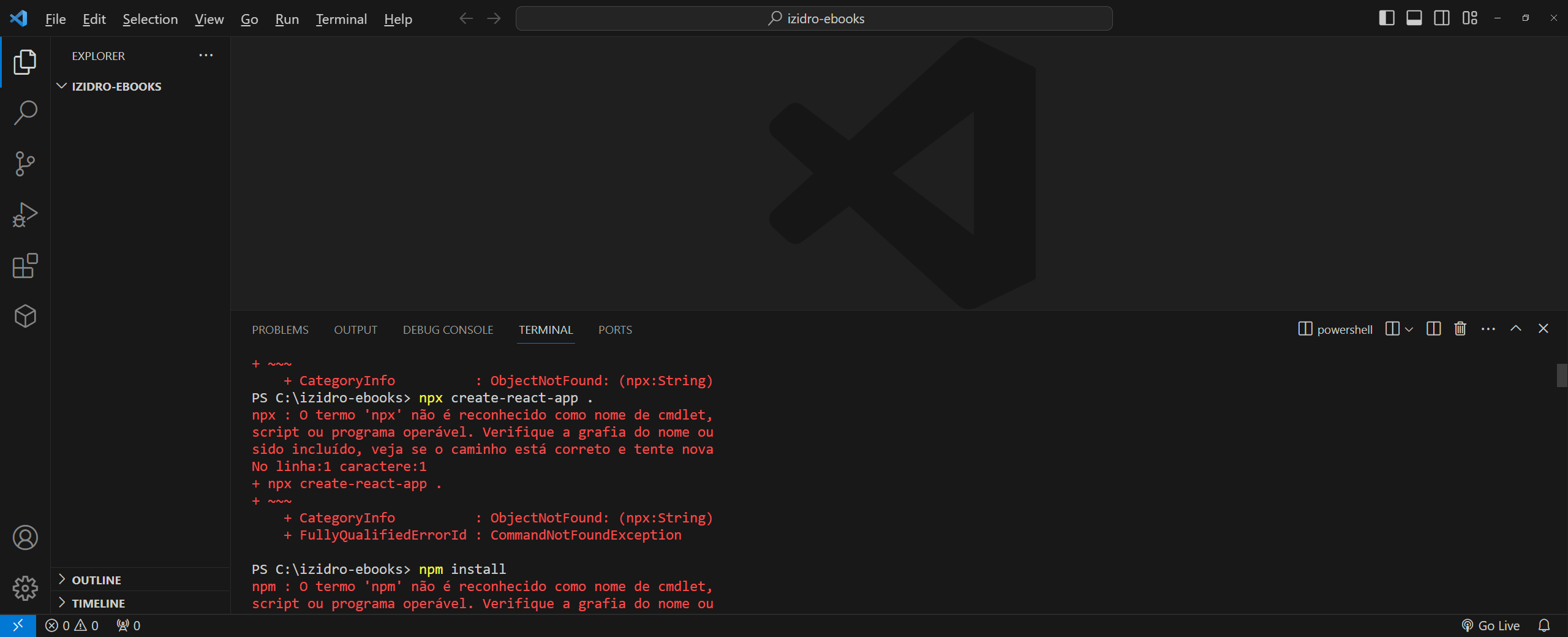Viewport: 1568px width, 637px height.
Task: Kill terminal with the trash icon
Action: tap(1461, 329)
